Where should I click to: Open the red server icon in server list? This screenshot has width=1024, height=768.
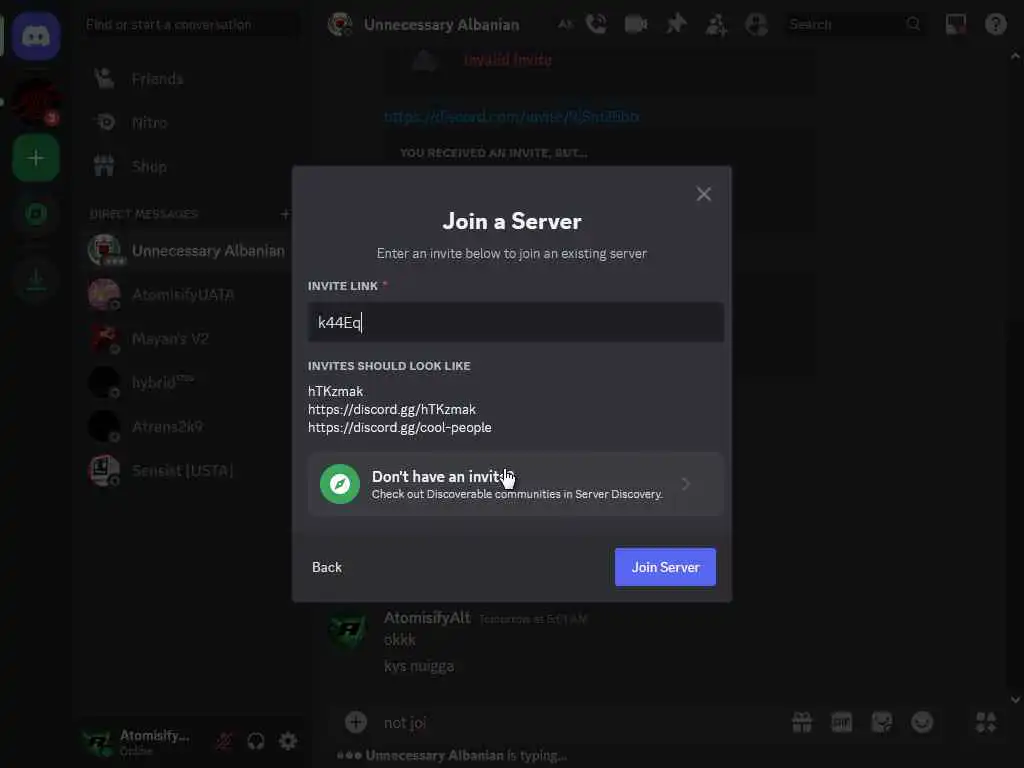tap(36, 101)
